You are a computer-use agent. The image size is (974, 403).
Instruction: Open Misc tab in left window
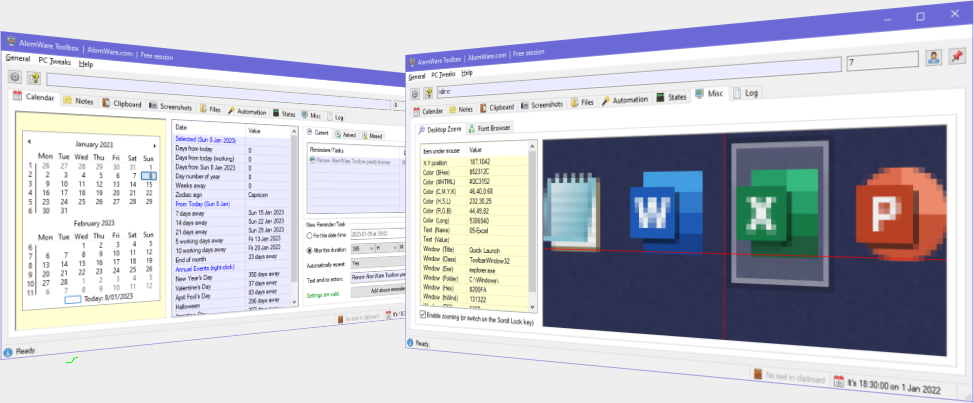pyautogui.click(x=312, y=115)
